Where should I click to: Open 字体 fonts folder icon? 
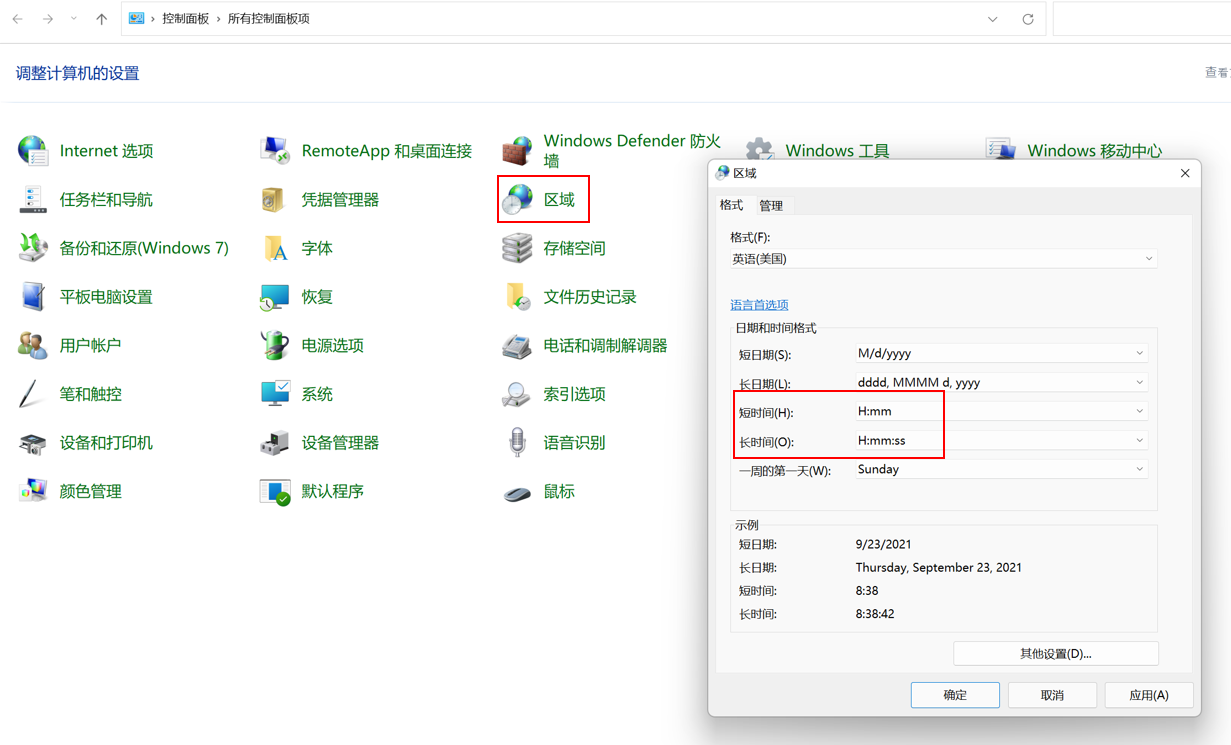275,248
